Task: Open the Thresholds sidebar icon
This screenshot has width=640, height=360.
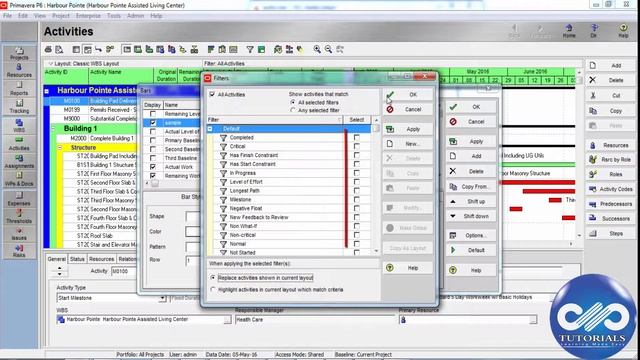Action: pos(19,216)
